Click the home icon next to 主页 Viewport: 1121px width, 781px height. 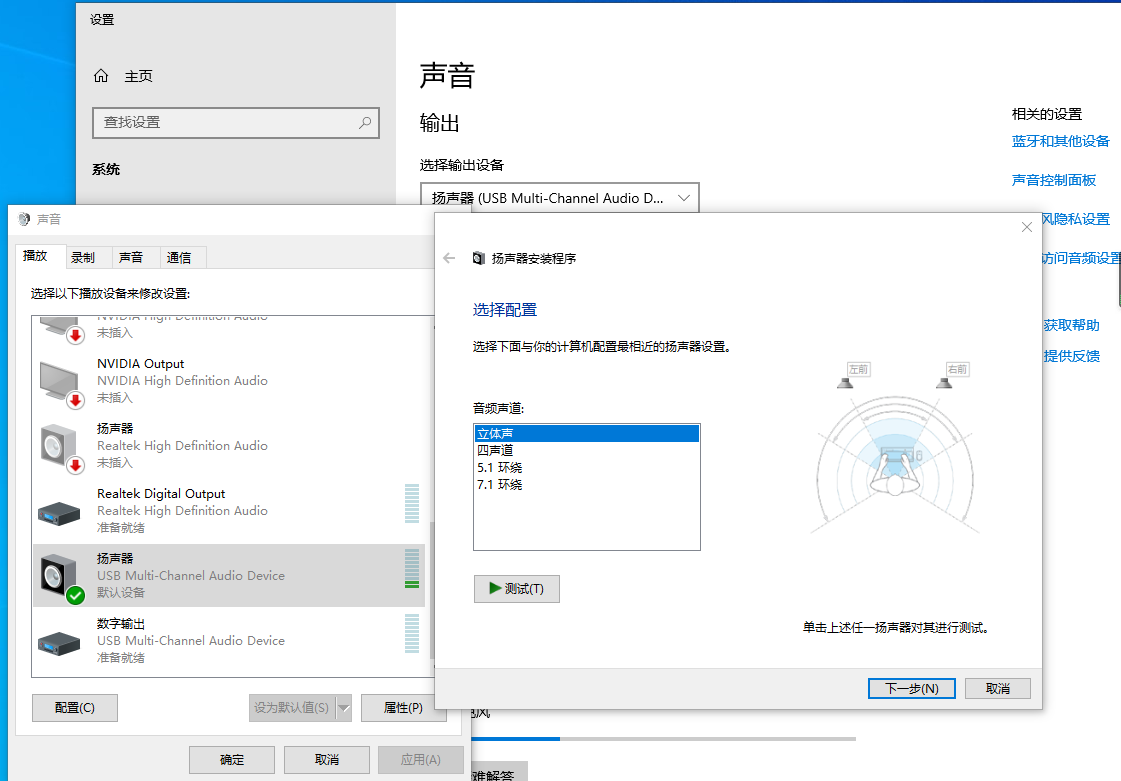pyautogui.click(x=101, y=76)
